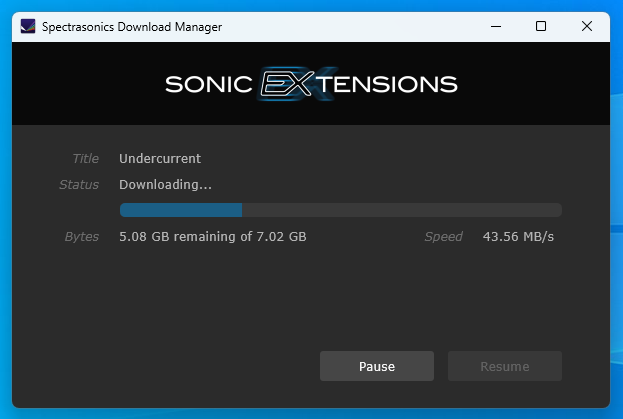The image size is (623, 419).
Task: Maximize the Download Manager window
Action: [x=541, y=27]
